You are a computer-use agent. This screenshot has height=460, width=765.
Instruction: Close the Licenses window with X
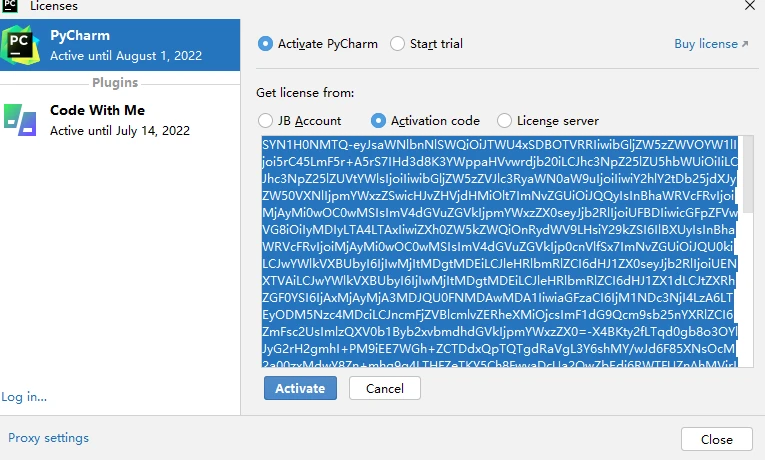pyautogui.click(x=748, y=6)
